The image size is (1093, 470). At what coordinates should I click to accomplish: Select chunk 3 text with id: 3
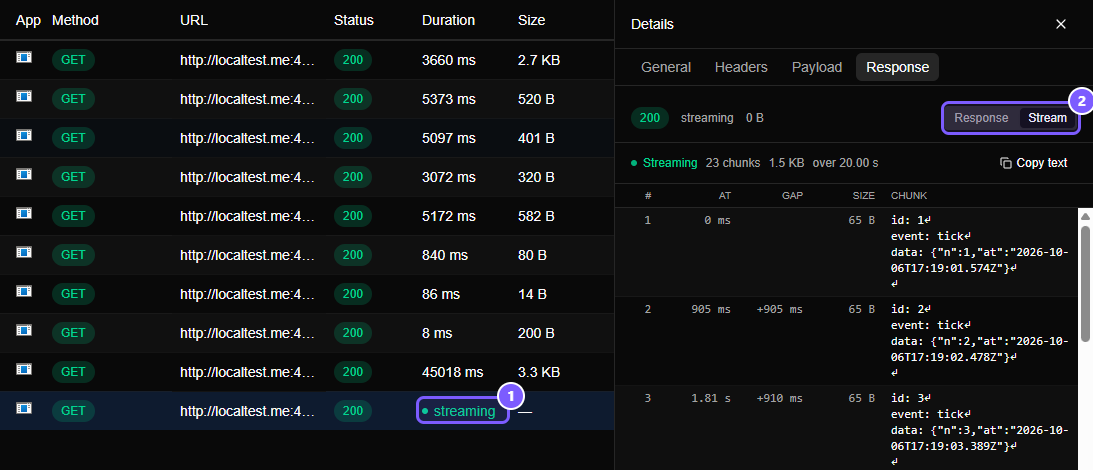(x=980, y=429)
